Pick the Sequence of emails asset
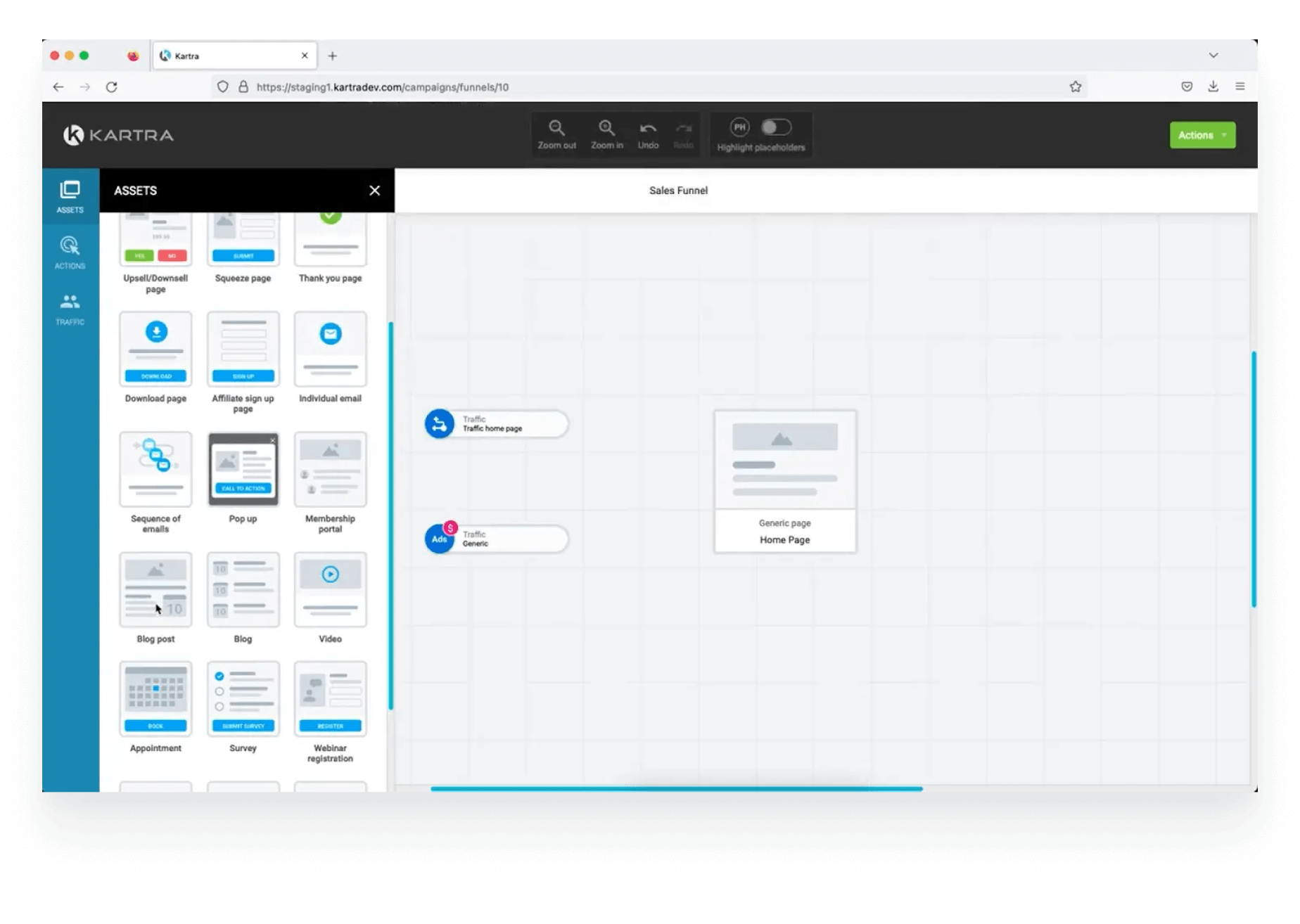Viewport: 1300px width, 924px height. point(155,470)
